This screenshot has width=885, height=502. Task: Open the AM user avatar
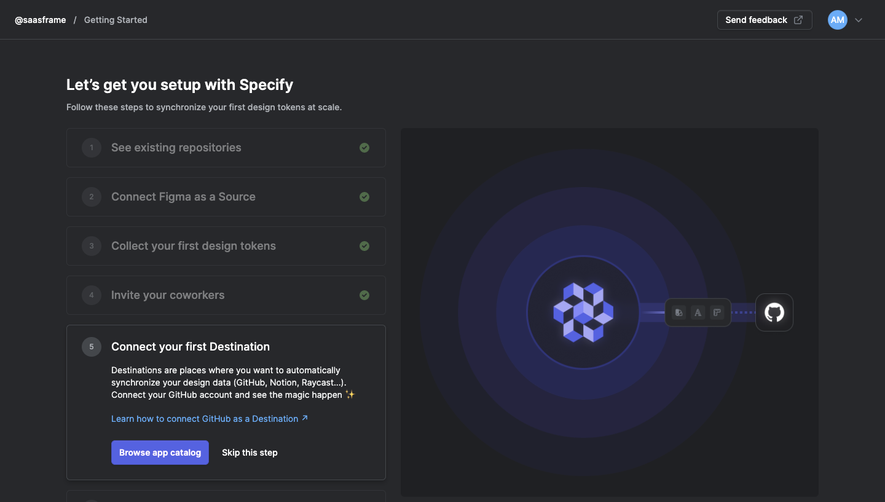pyautogui.click(x=837, y=20)
